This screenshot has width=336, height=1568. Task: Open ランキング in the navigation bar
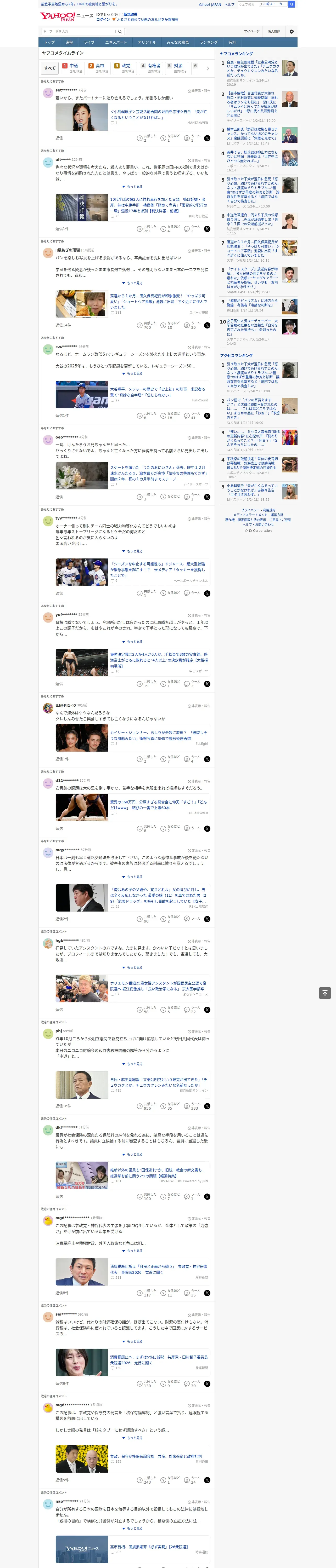click(x=209, y=43)
